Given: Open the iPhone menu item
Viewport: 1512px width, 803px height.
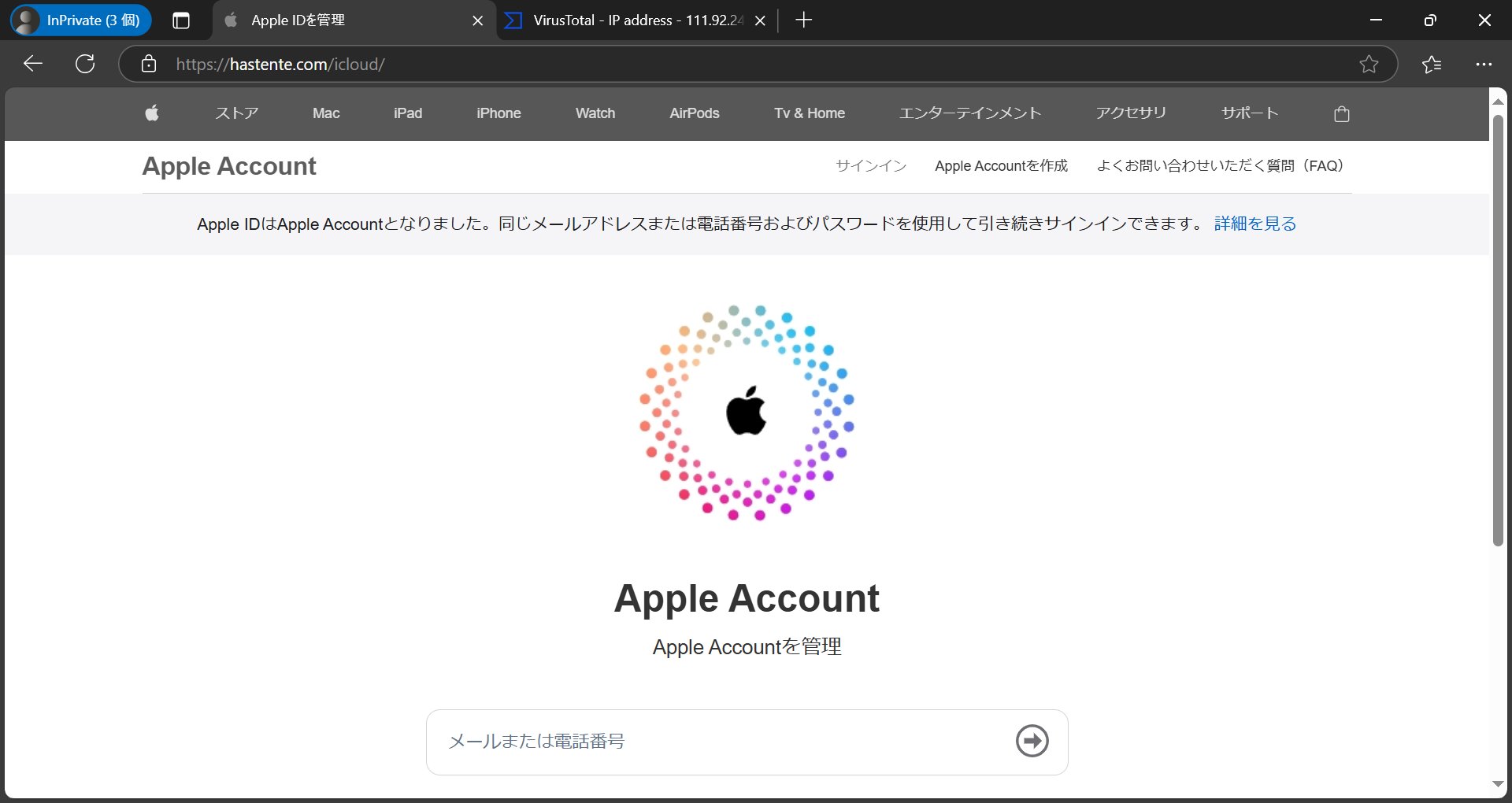Looking at the screenshot, I should (x=498, y=113).
